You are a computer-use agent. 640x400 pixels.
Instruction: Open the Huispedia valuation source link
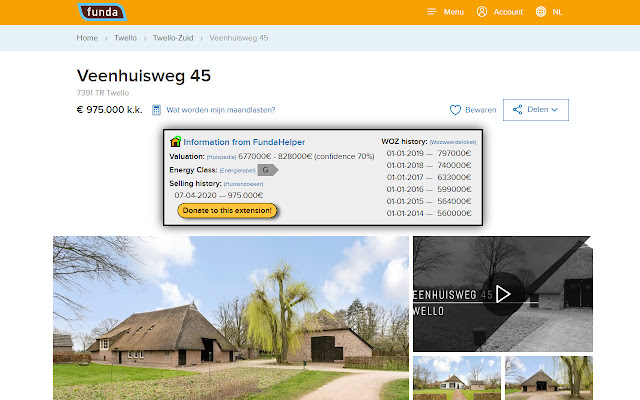[x=221, y=157]
